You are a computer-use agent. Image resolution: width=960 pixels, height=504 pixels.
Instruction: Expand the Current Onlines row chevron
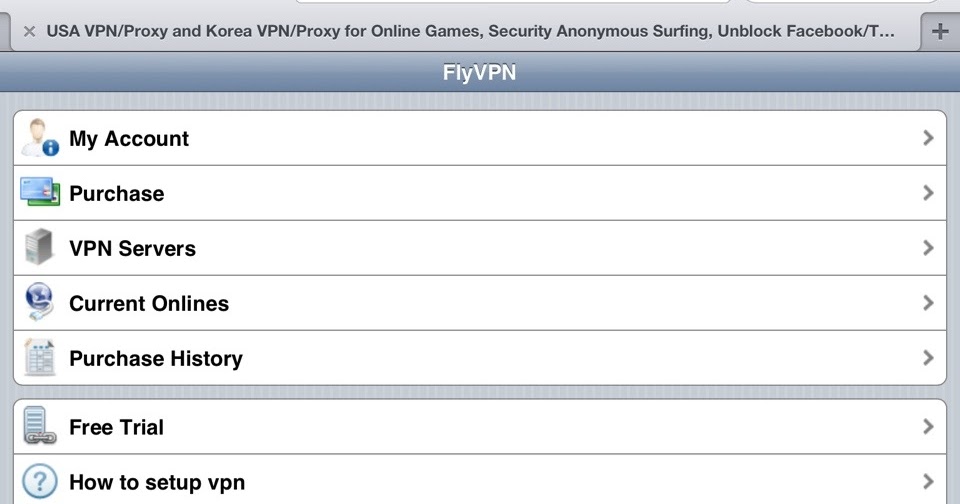point(928,303)
